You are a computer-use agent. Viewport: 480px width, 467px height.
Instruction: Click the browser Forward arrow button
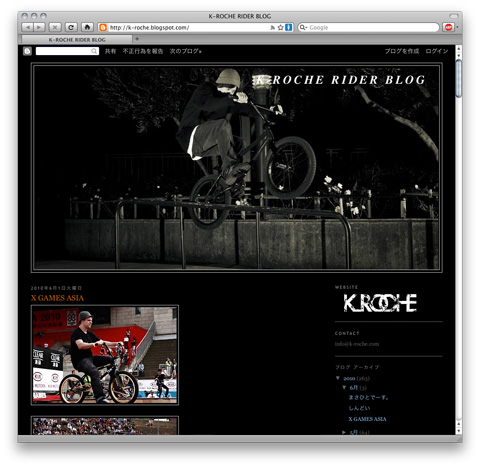click(39, 27)
